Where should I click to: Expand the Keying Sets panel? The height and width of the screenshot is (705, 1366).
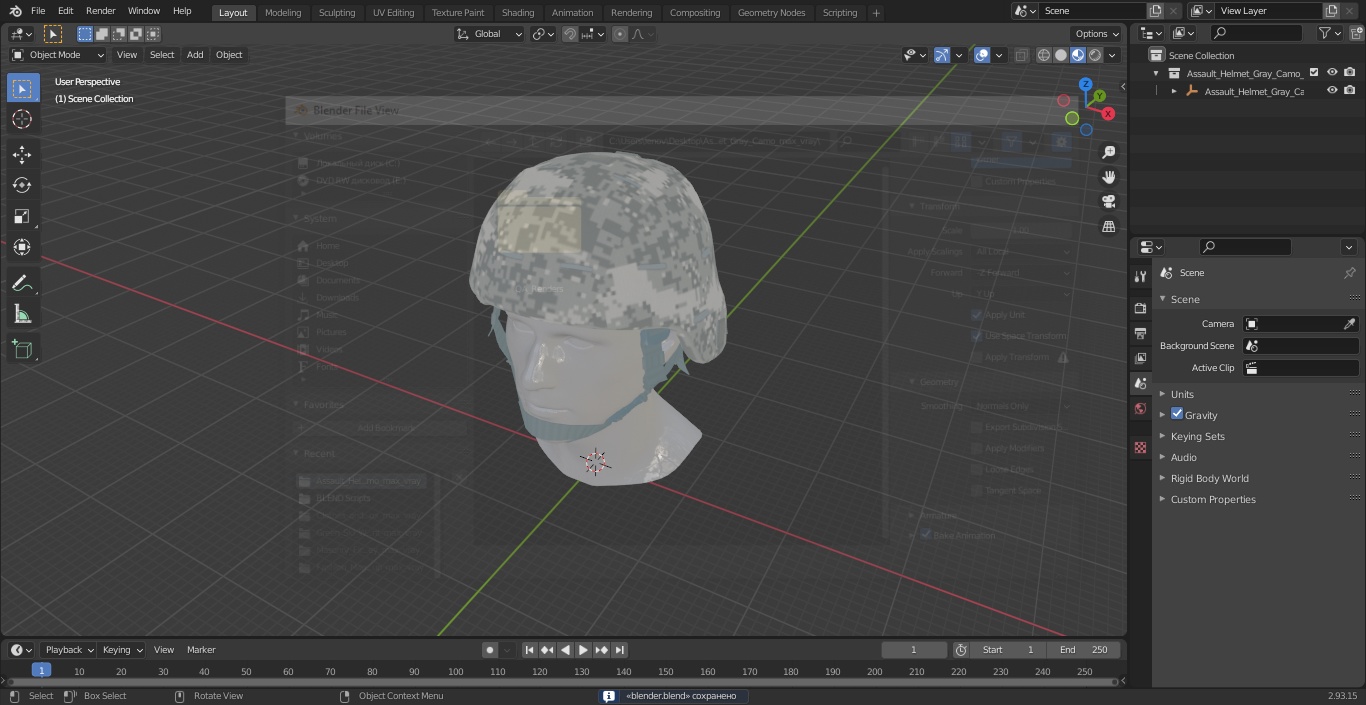(1197, 436)
